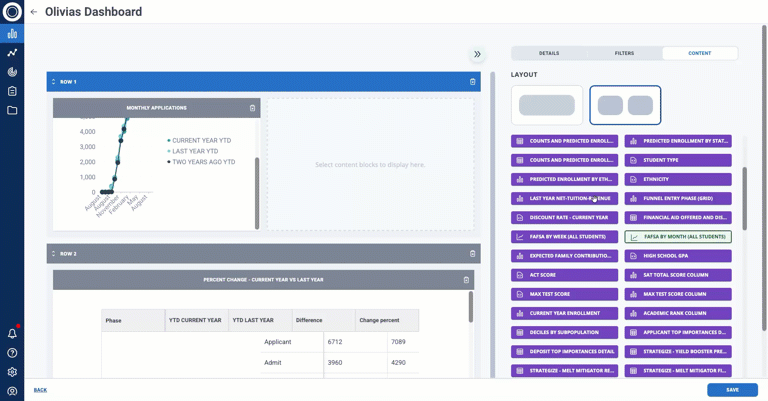The width and height of the screenshot is (768, 401).
Task: Open settings gear in sidebar
Action: coord(12,372)
